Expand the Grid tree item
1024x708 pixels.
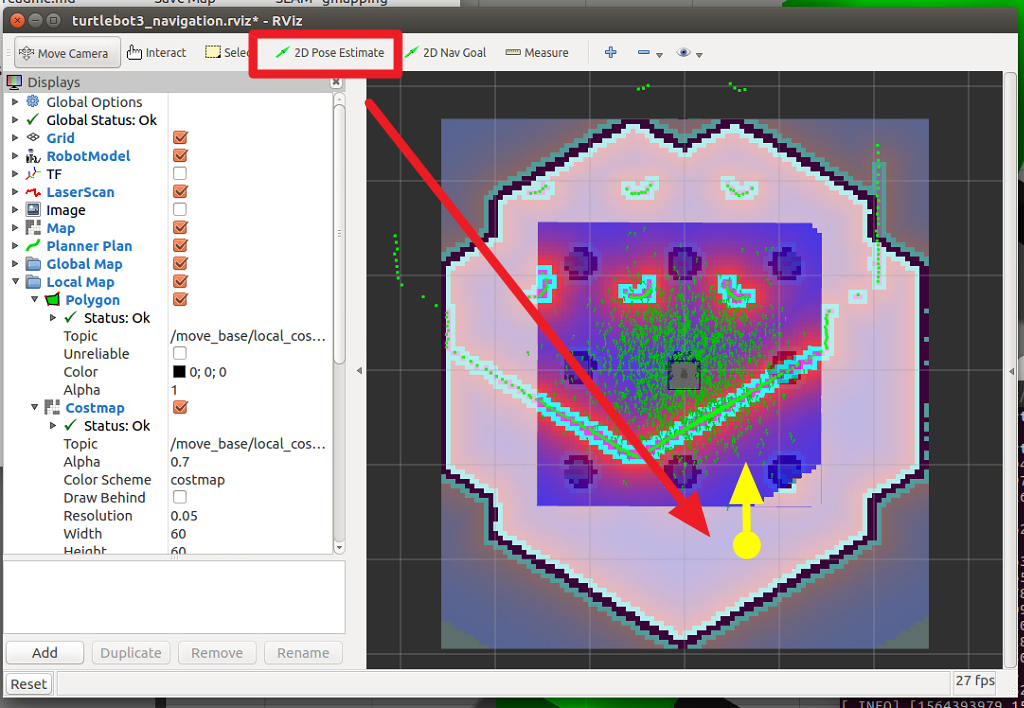(15, 138)
